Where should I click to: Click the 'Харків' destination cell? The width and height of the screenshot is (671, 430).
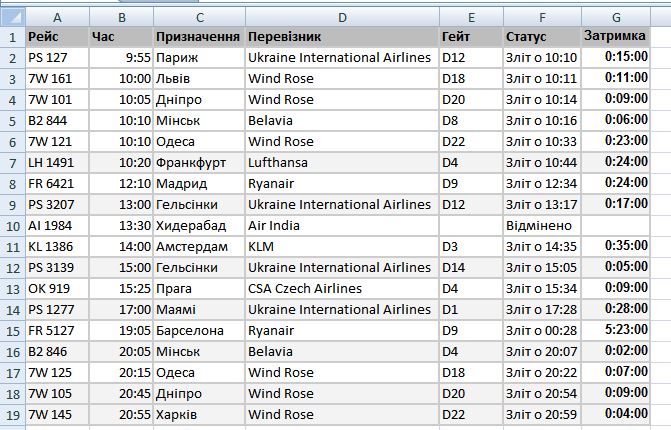199,414
